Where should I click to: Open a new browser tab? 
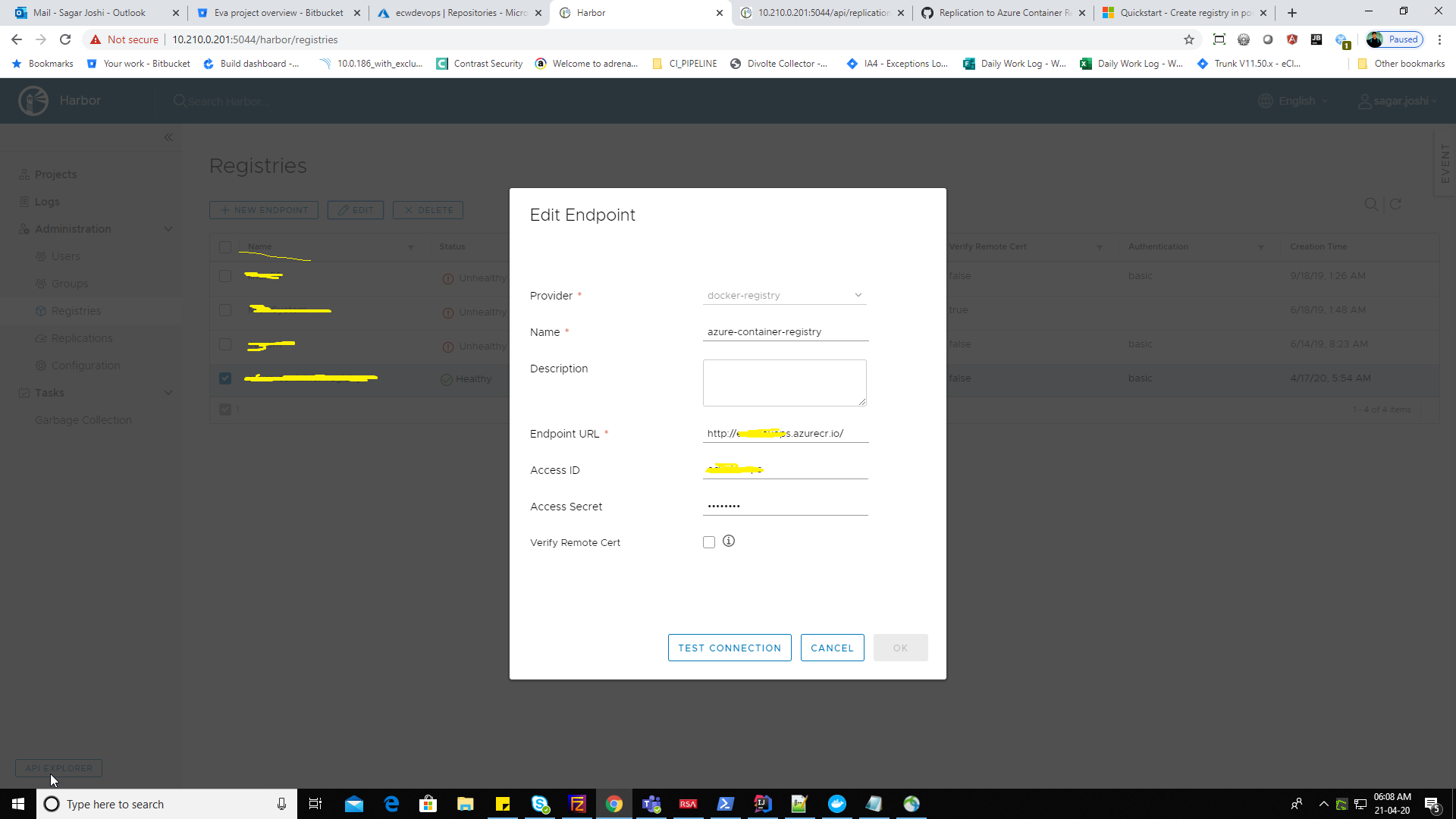[1292, 13]
